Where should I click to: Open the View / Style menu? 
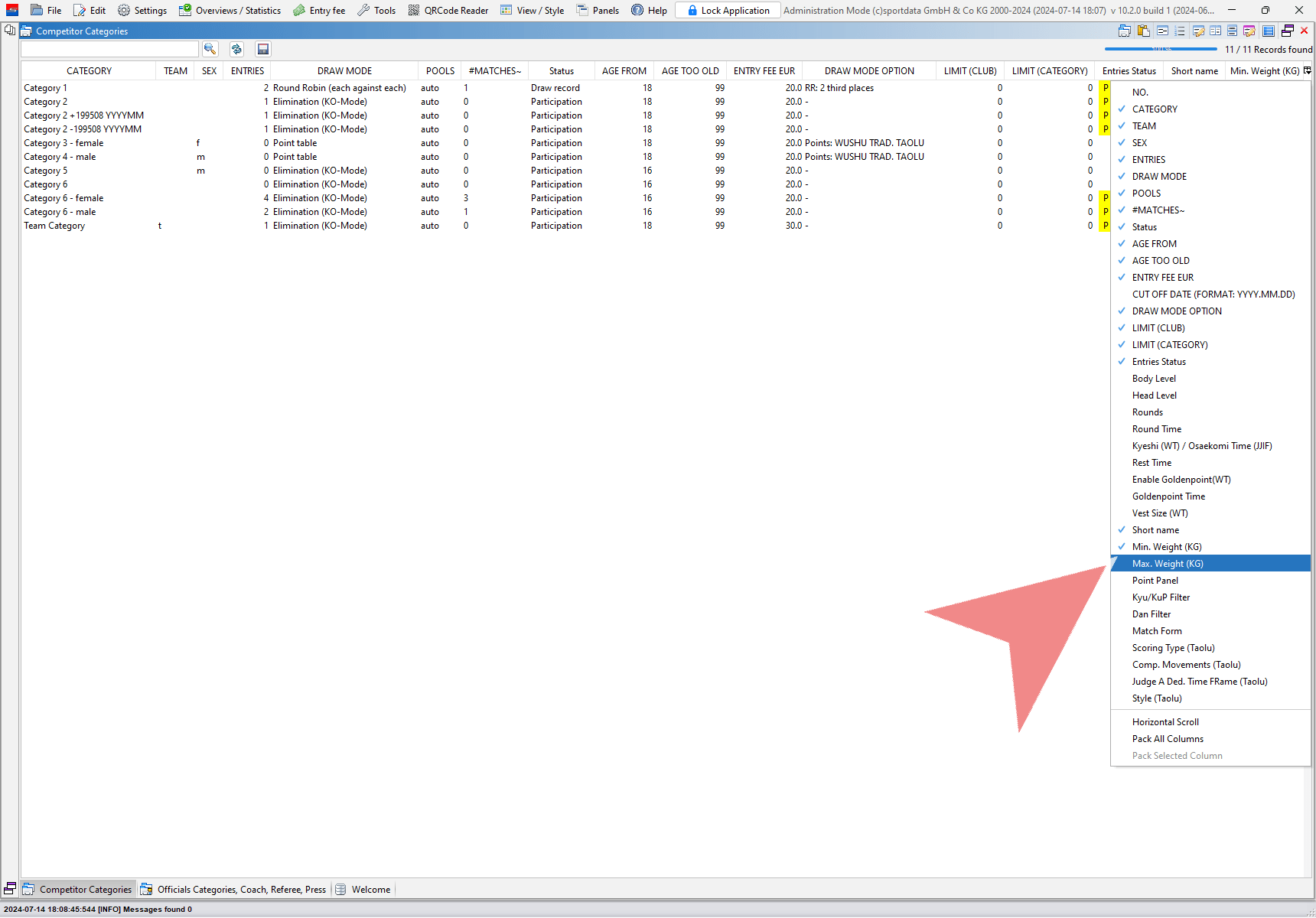[x=533, y=10]
